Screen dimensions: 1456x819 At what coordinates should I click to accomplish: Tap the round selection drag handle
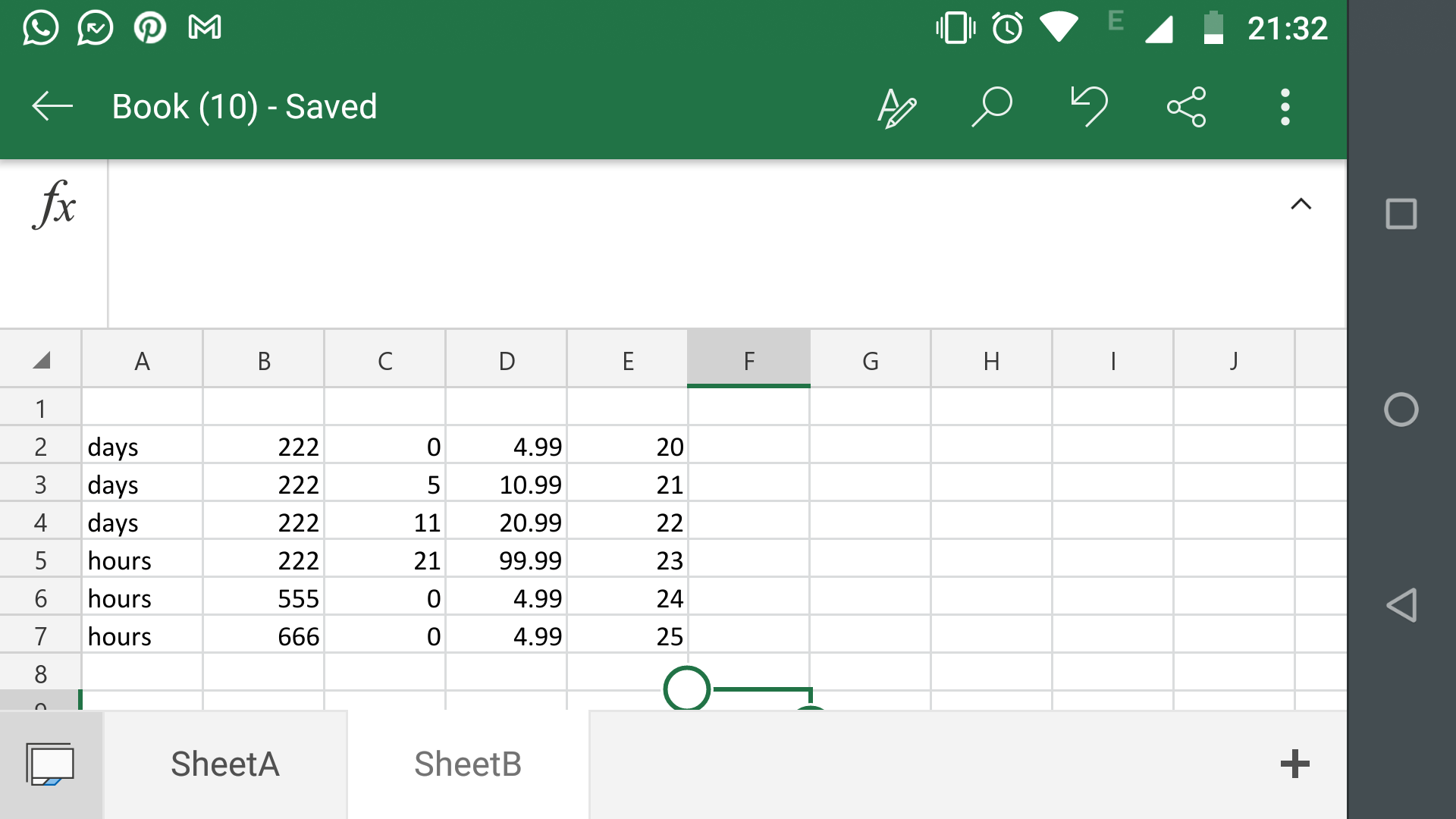686,689
